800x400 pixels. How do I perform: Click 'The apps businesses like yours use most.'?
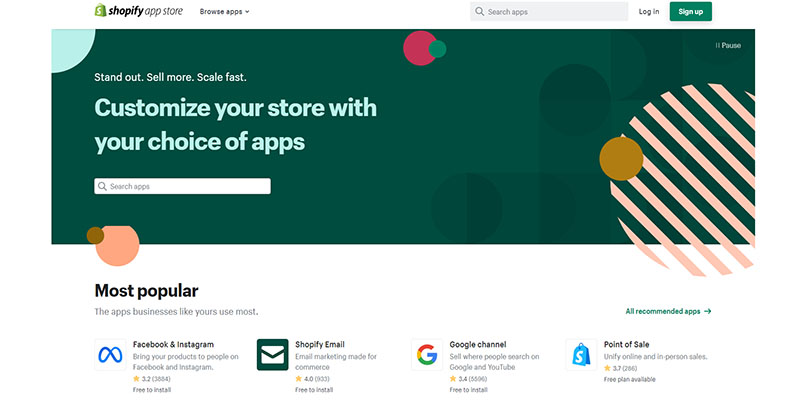pyautogui.click(x=176, y=311)
